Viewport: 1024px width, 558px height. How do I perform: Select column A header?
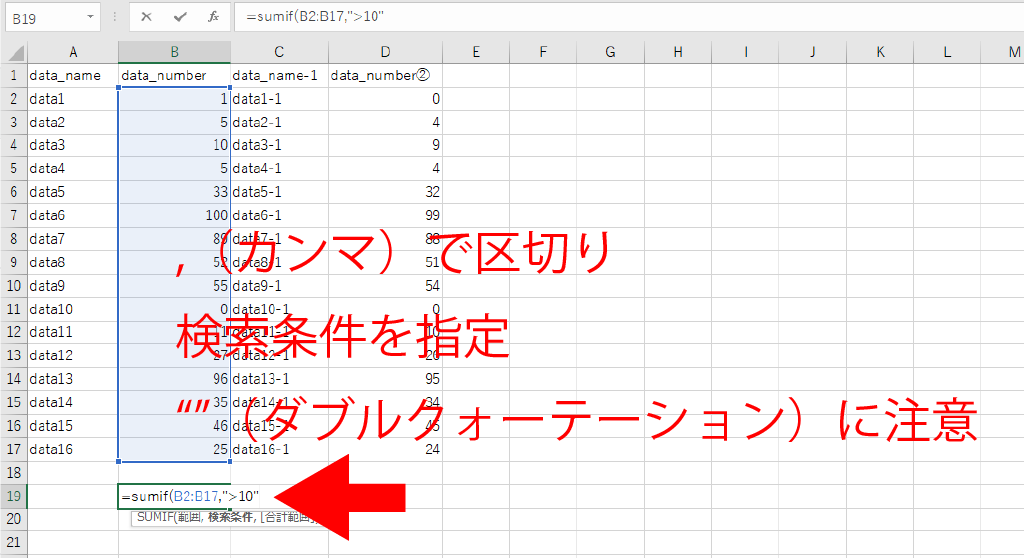point(73,52)
